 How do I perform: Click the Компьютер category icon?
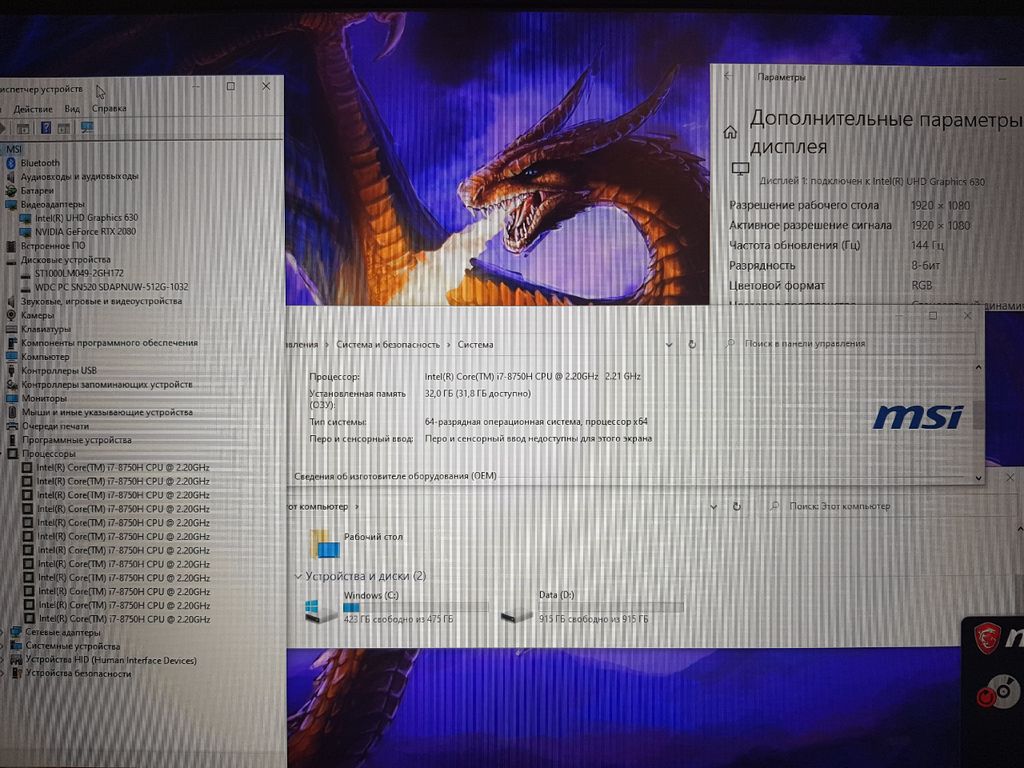click(12, 357)
